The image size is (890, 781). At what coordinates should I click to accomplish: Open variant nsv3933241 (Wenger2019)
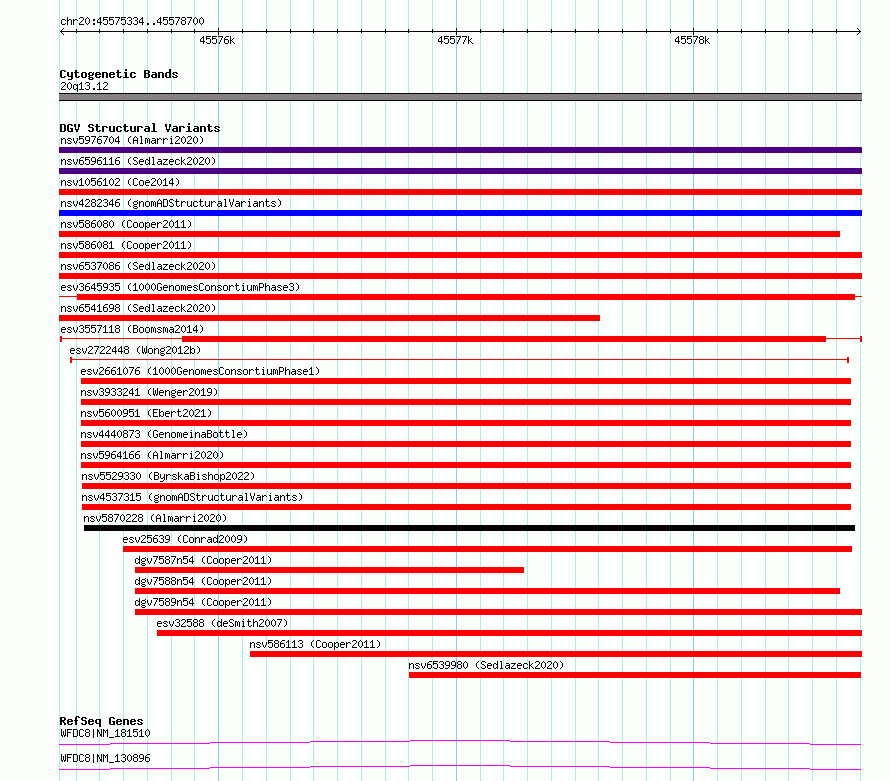pyautogui.click(x=149, y=392)
